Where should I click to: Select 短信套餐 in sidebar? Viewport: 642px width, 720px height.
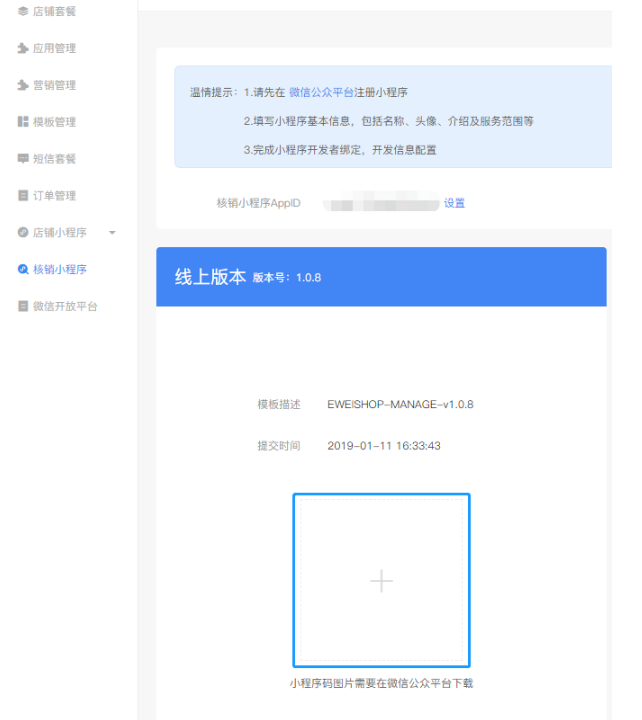tap(54, 159)
